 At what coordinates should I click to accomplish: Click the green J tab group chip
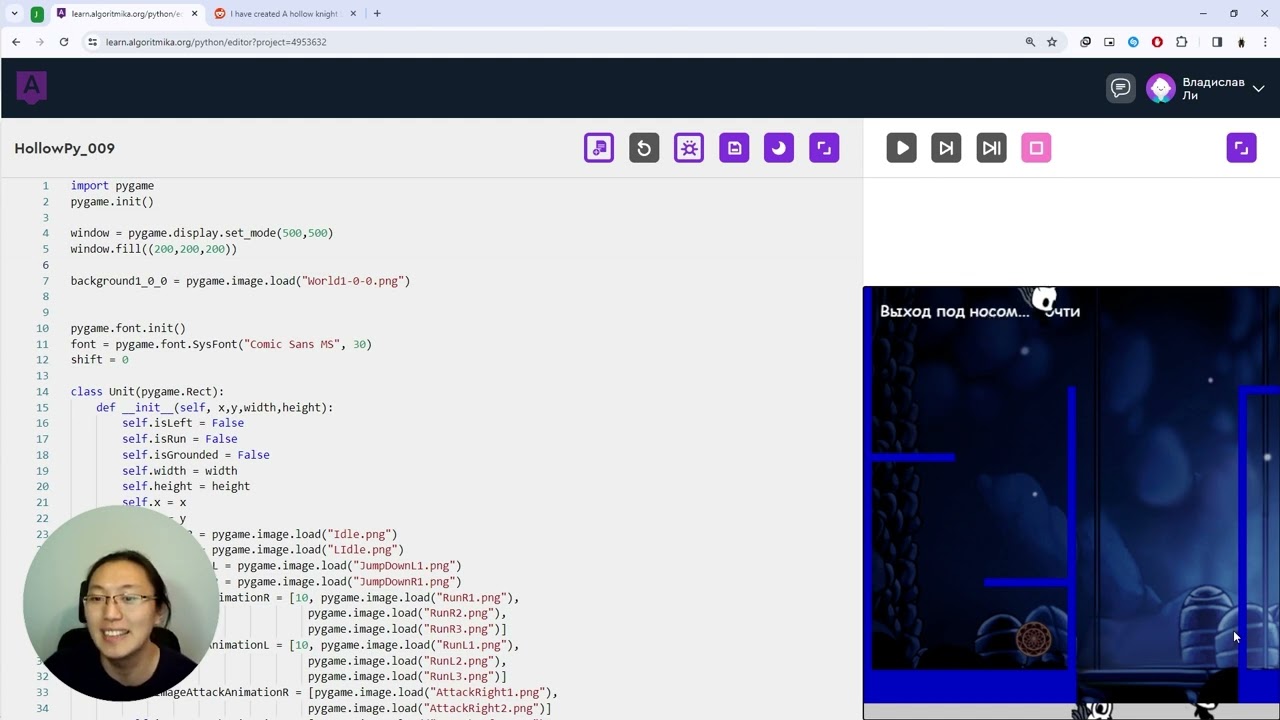(x=37, y=14)
